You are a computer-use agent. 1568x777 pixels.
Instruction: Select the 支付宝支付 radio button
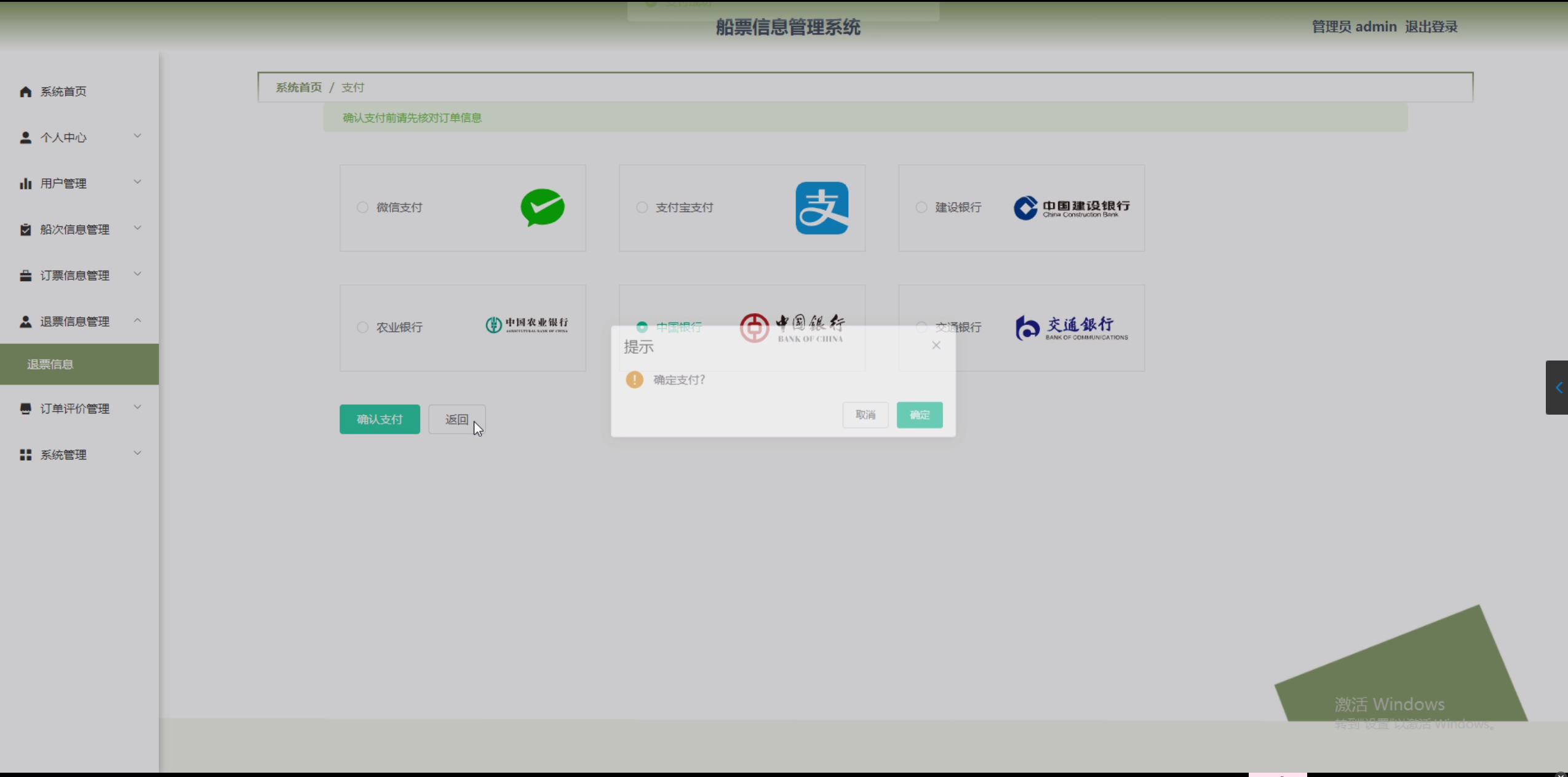[642, 207]
